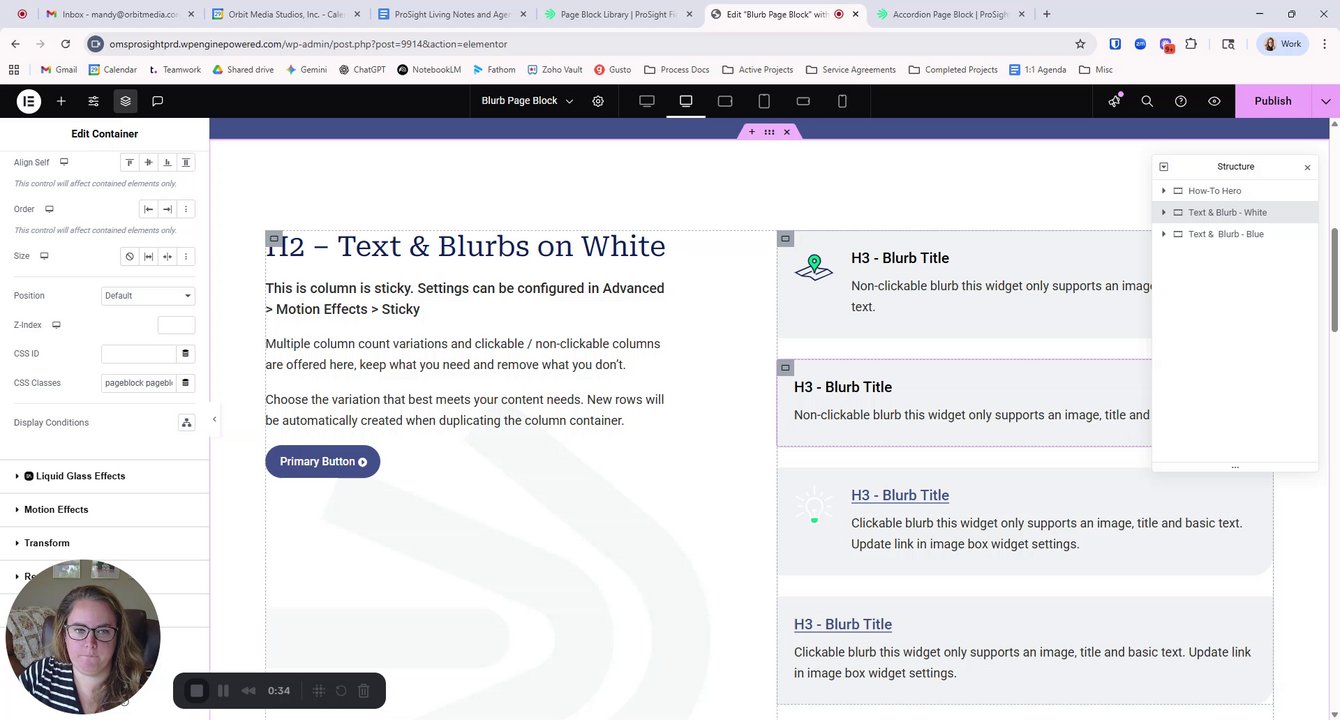Select the mobile portrait preview icon

tap(842, 101)
